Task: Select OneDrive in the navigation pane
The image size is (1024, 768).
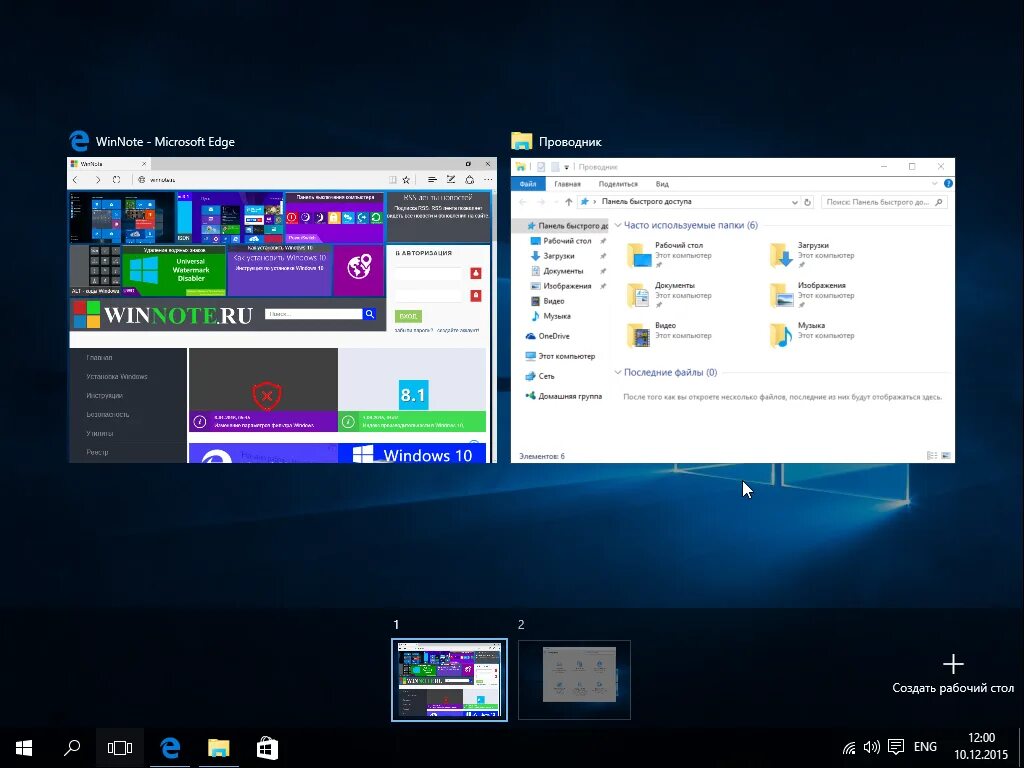Action: (x=553, y=336)
